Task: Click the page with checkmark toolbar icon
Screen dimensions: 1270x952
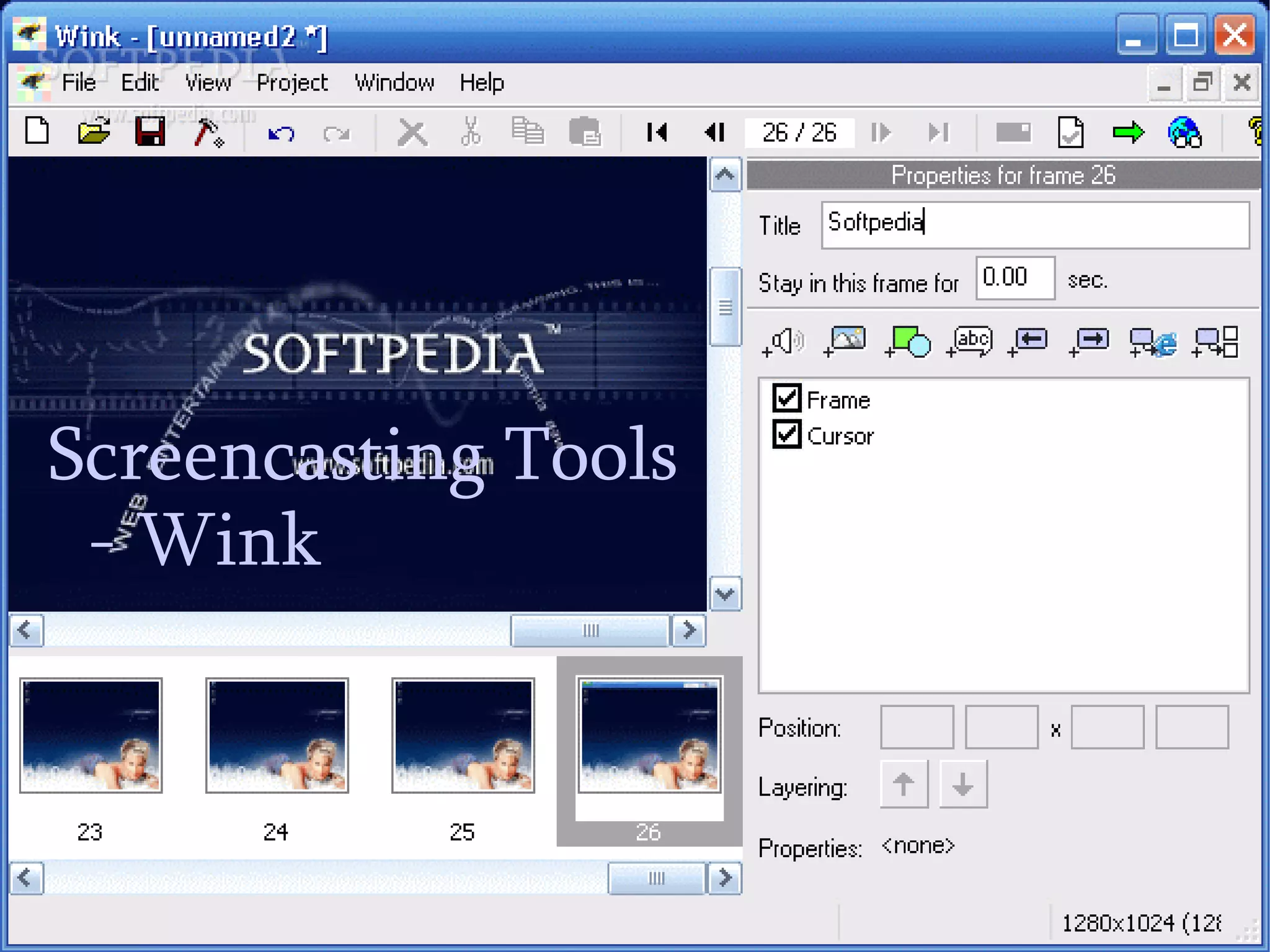Action: coord(1070,131)
